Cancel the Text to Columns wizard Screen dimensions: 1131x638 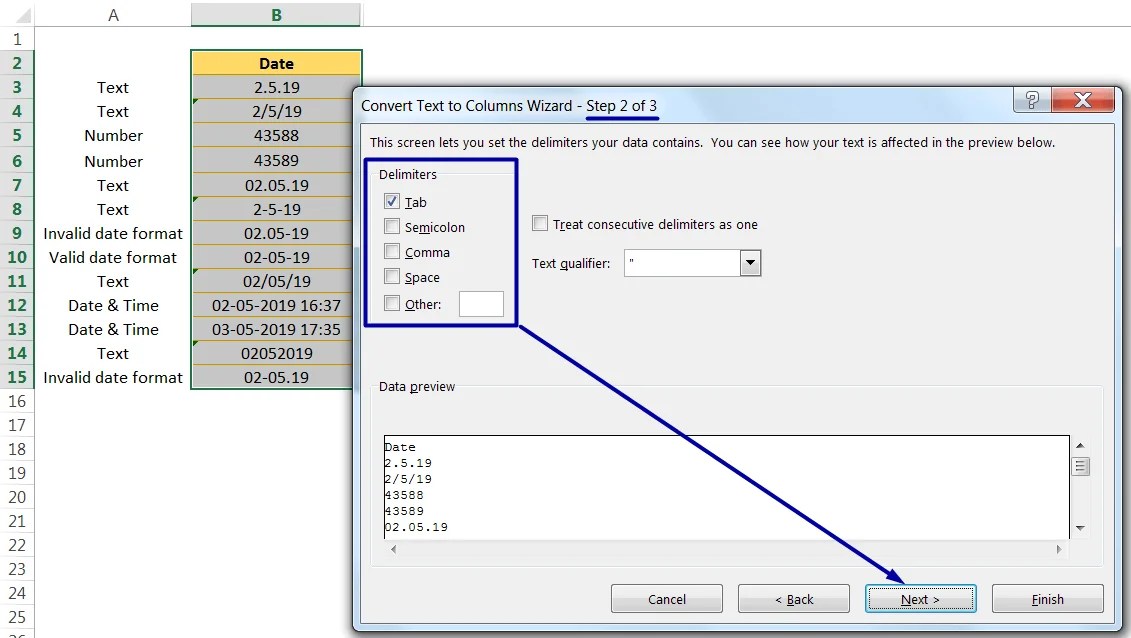point(666,598)
